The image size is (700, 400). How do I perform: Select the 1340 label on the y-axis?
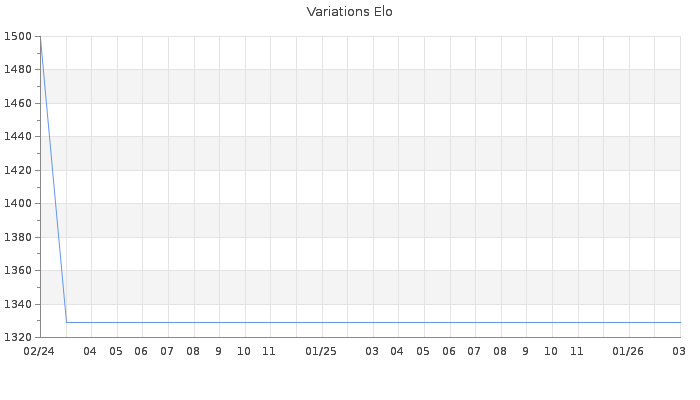click(18, 304)
